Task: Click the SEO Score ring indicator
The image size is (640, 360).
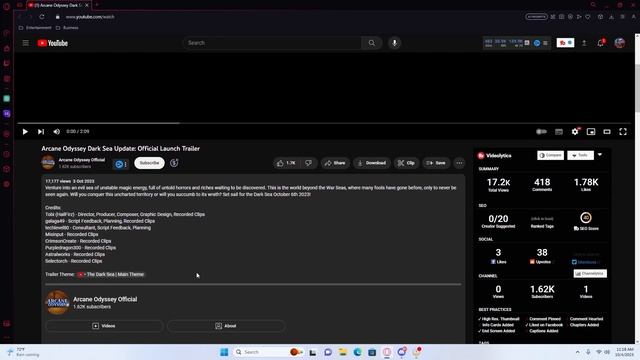Action: pyautogui.click(x=586, y=218)
